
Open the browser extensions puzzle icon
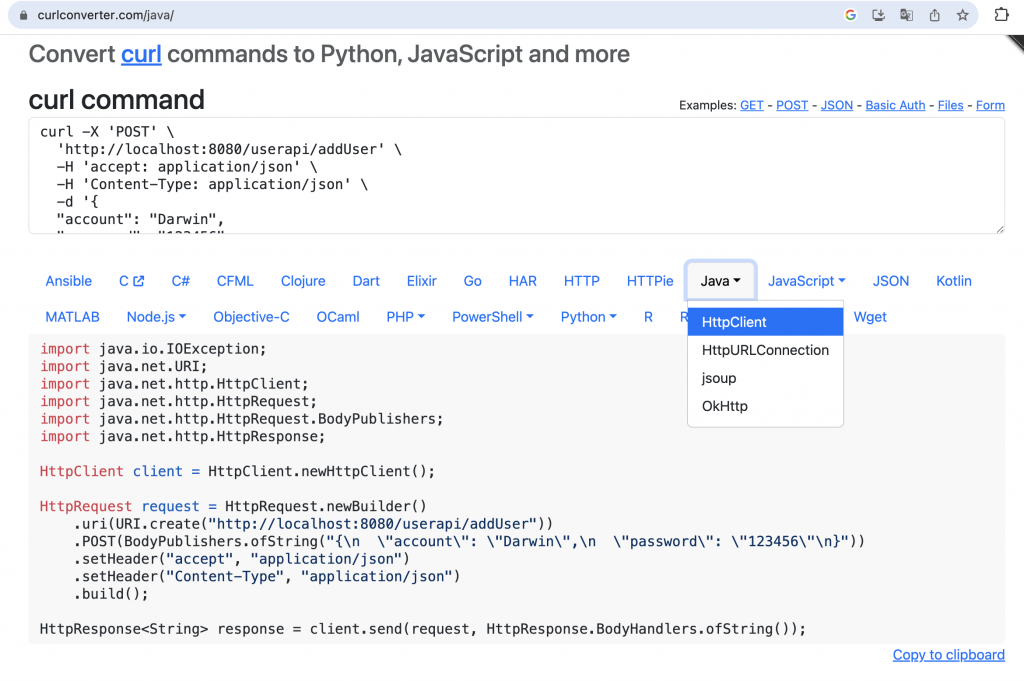1001,15
